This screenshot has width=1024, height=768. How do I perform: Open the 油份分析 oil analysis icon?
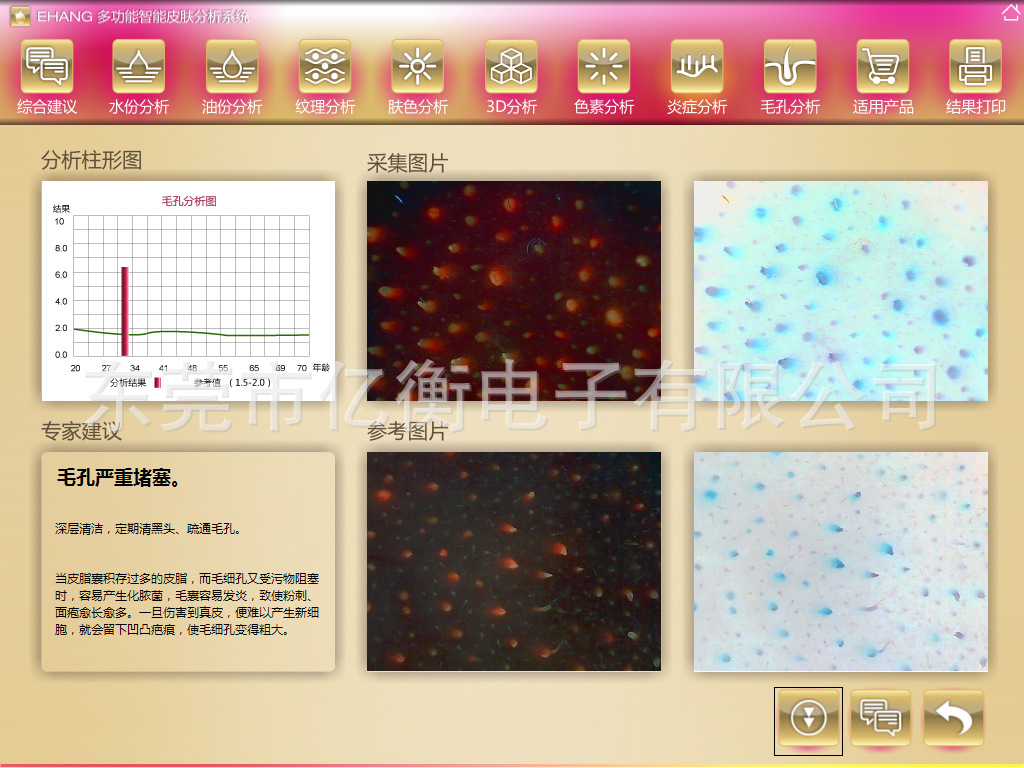232,68
